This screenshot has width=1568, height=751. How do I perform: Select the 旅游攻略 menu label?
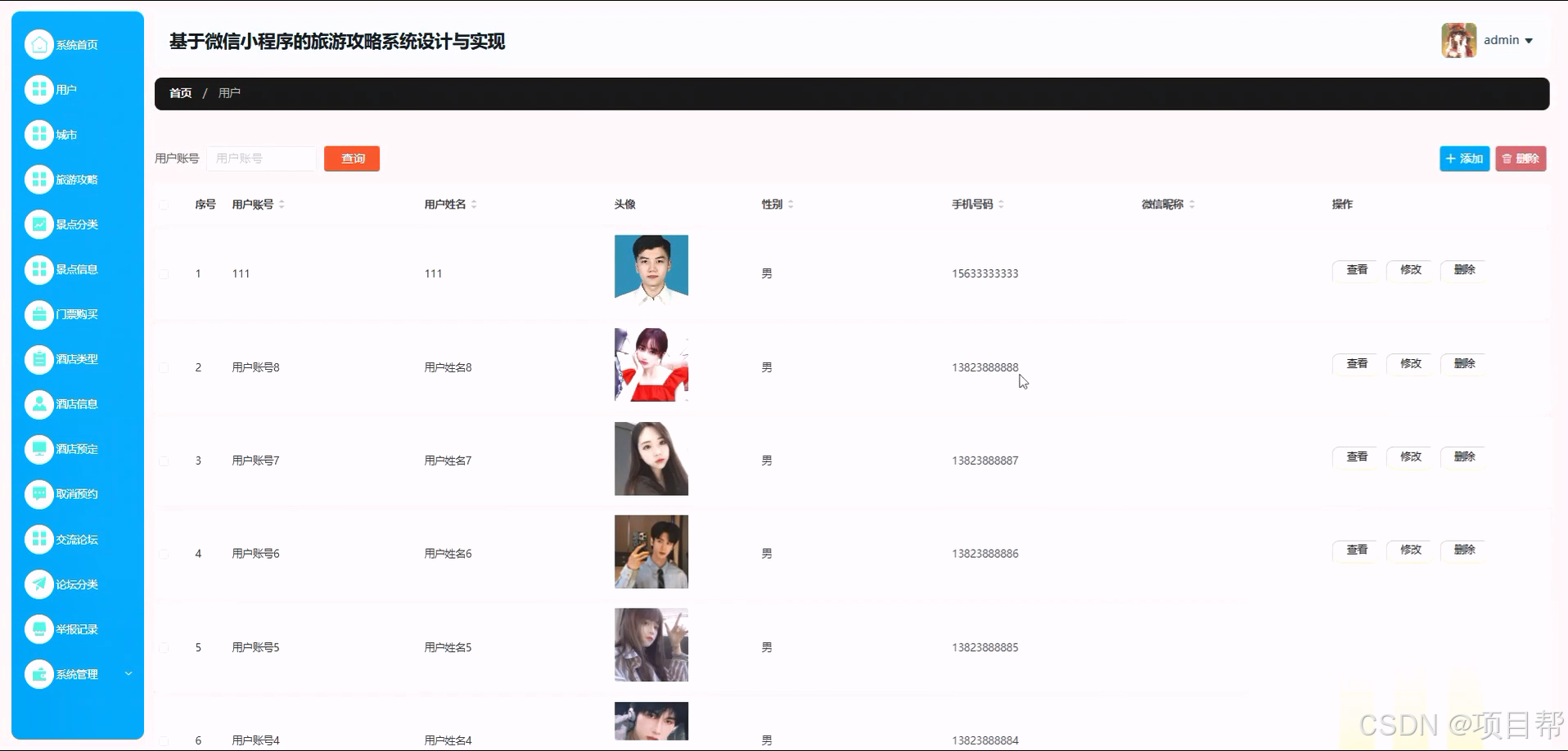click(77, 179)
